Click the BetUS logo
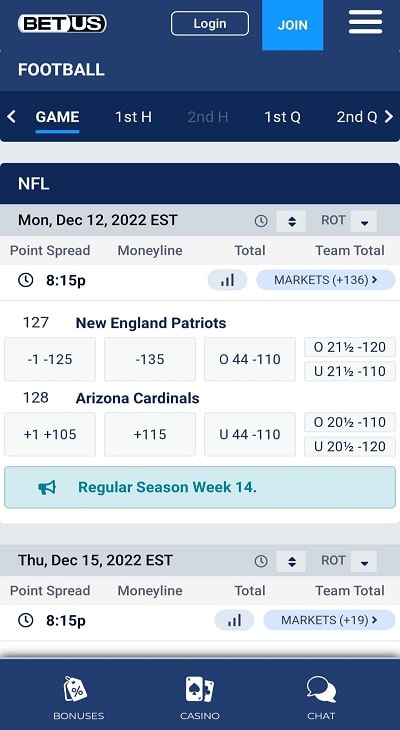 [x=62, y=23]
